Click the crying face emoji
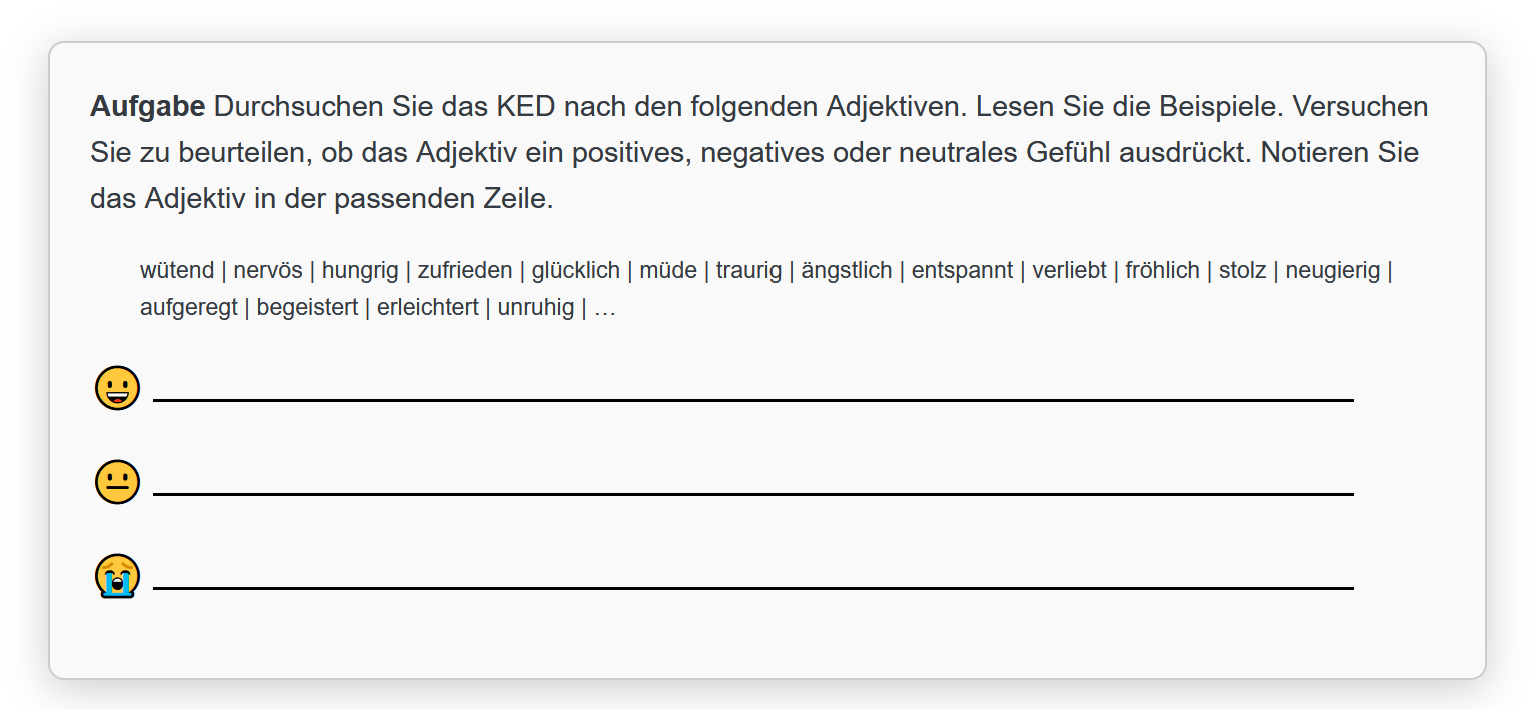The width and height of the screenshot is (1536, 710). click(117, 576)
